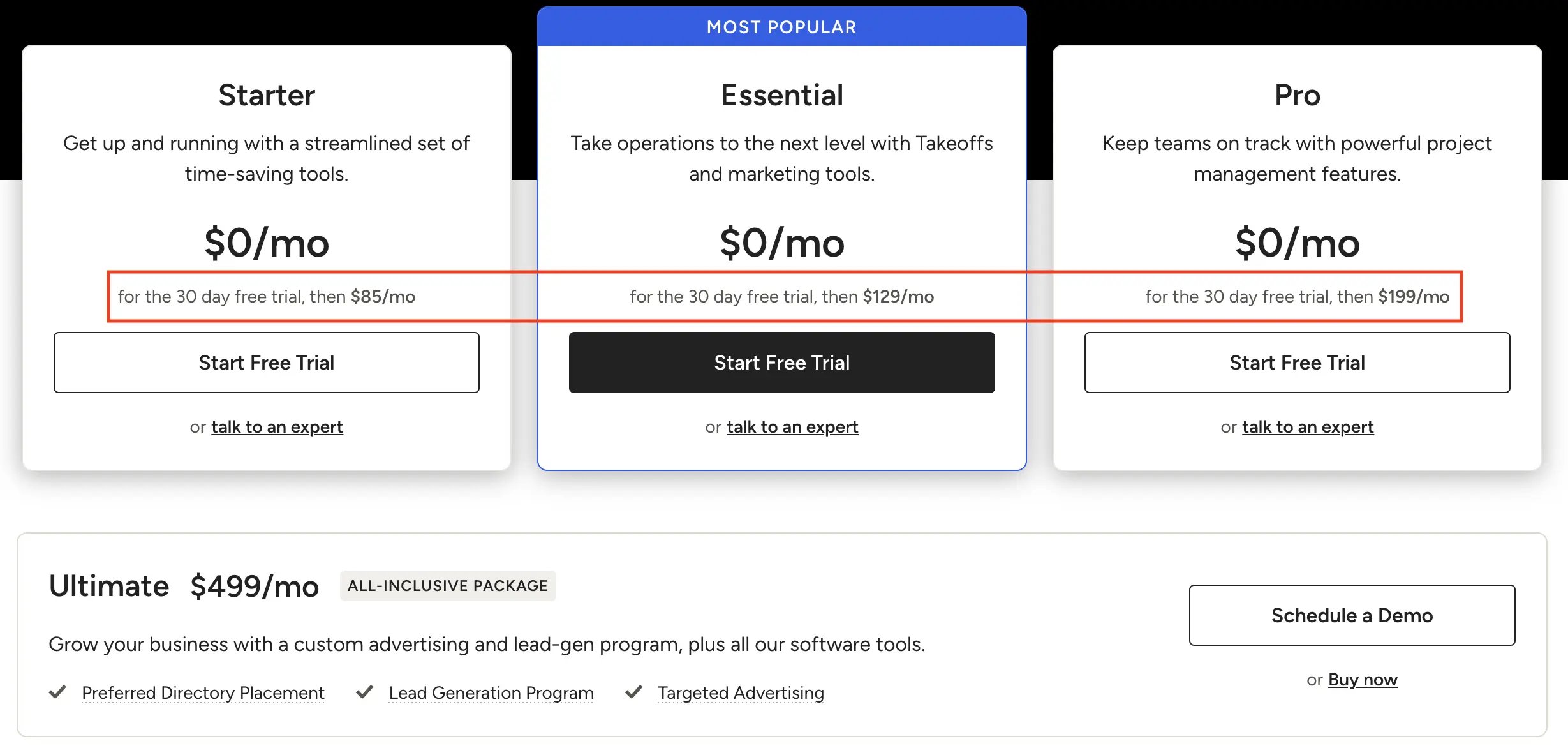This screenshot has height=748, width=1568.
Task: Click Start Free Trial for Pro plan
Action: pos(1296,362)
